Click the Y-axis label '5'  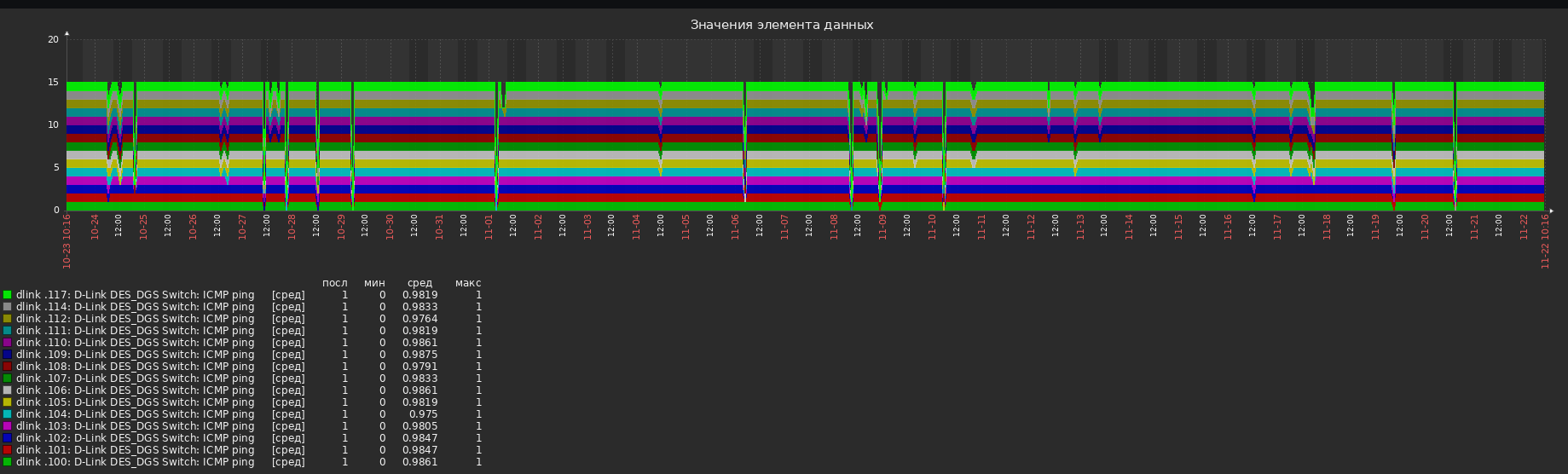coord(56,167)
